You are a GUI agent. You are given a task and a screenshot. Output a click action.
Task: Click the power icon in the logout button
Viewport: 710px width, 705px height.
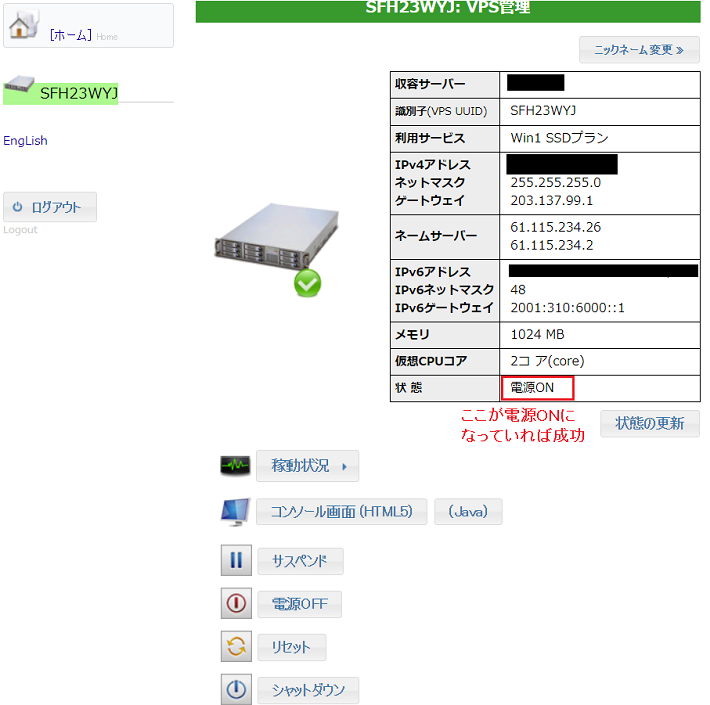pos(18,207)
